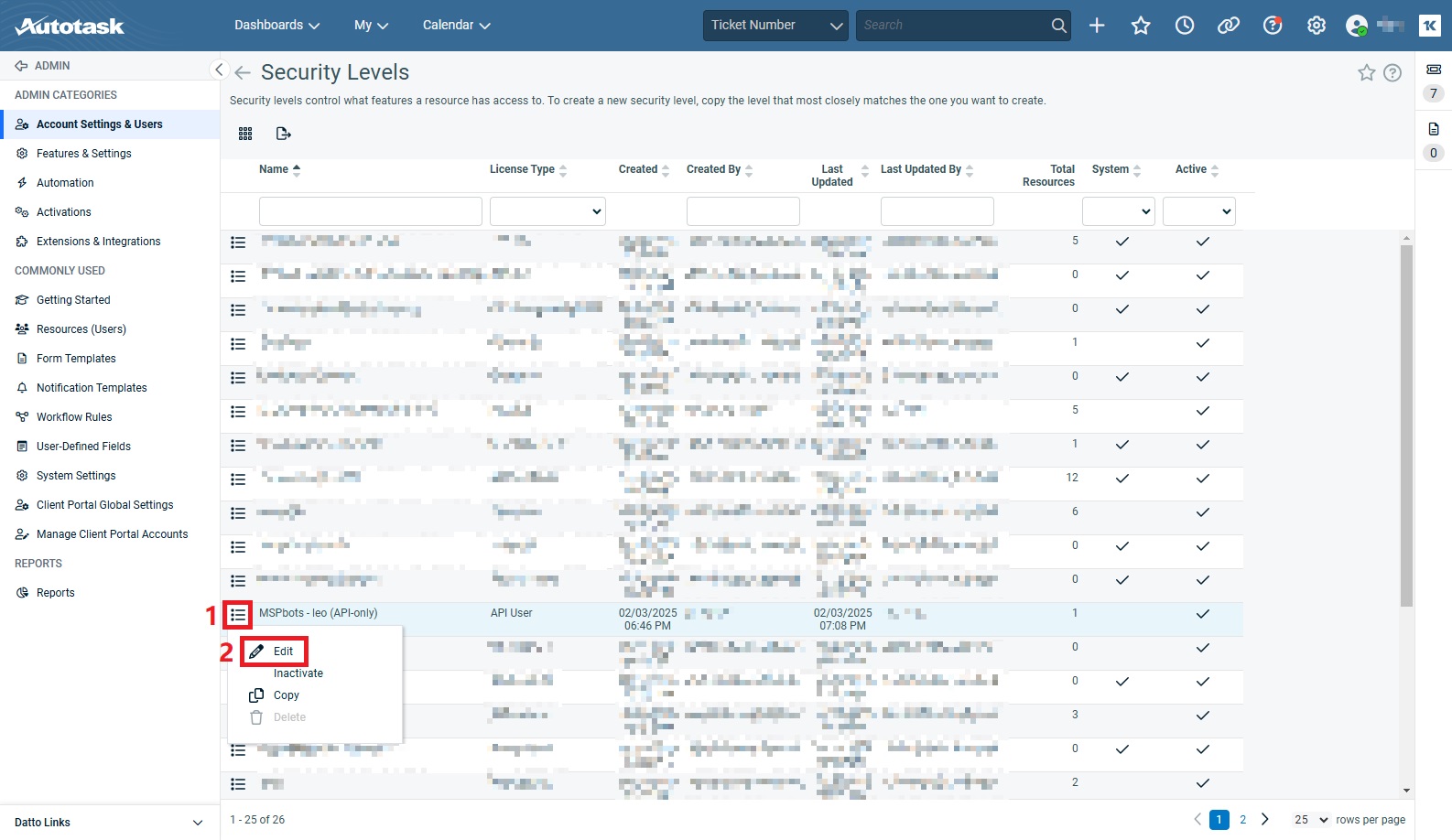1452x840 pixels.
Task: Open the help question mark icon in header
Action: tap(1273, 26)
